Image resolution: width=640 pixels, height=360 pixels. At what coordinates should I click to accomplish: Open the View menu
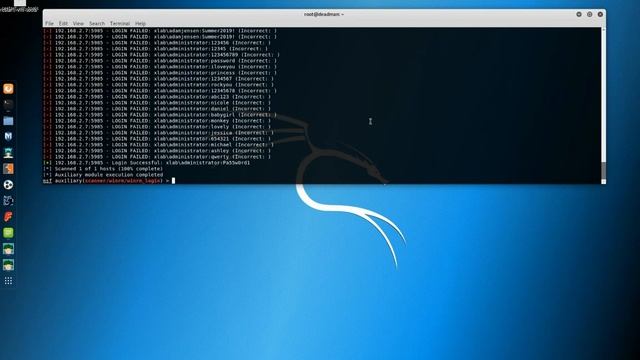tap(78, 24)
